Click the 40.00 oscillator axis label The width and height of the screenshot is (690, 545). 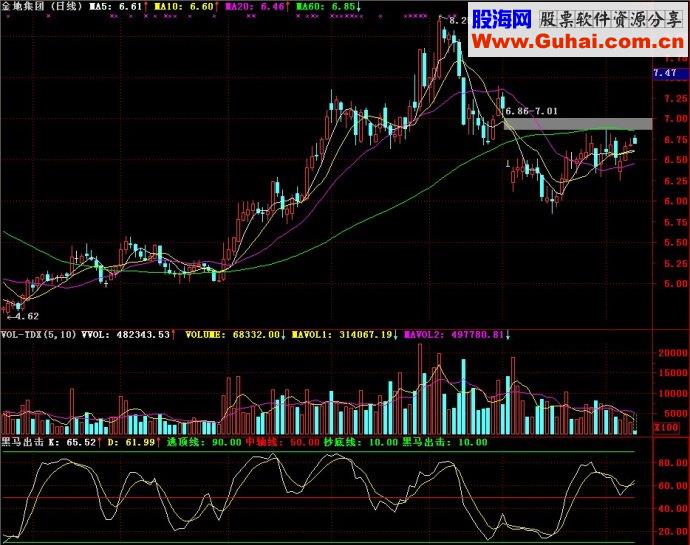[x=673, y=508]
